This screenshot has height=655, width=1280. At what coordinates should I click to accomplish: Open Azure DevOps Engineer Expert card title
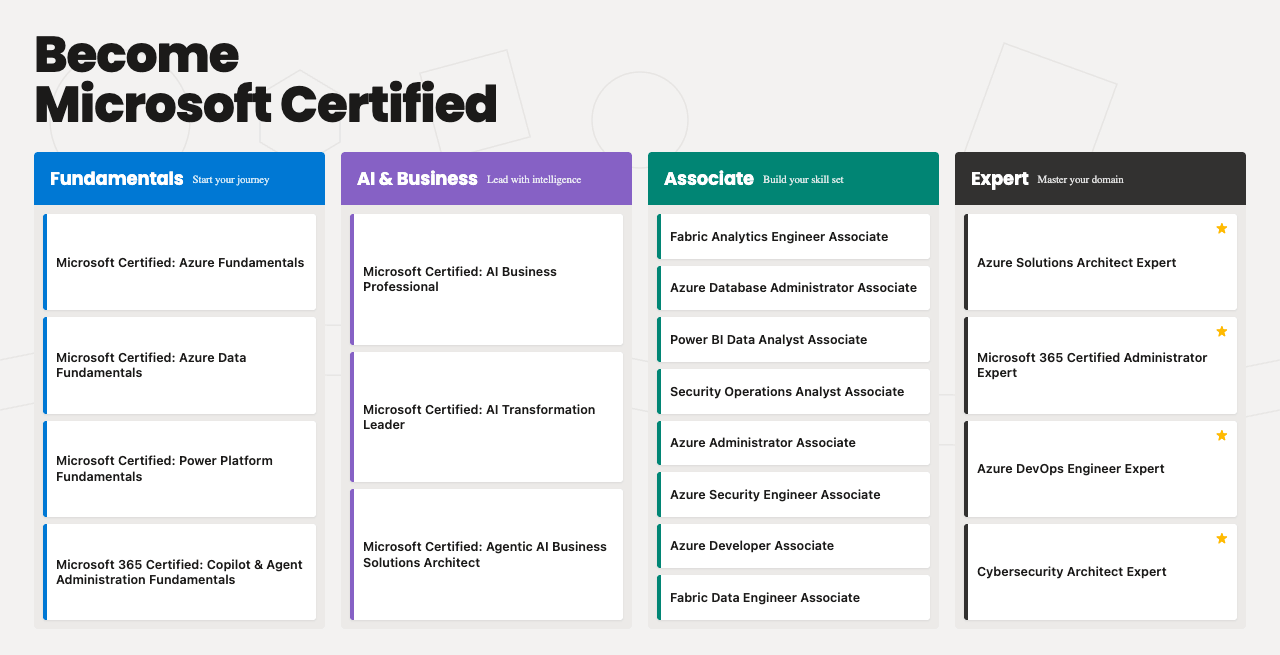(1071, 469)
